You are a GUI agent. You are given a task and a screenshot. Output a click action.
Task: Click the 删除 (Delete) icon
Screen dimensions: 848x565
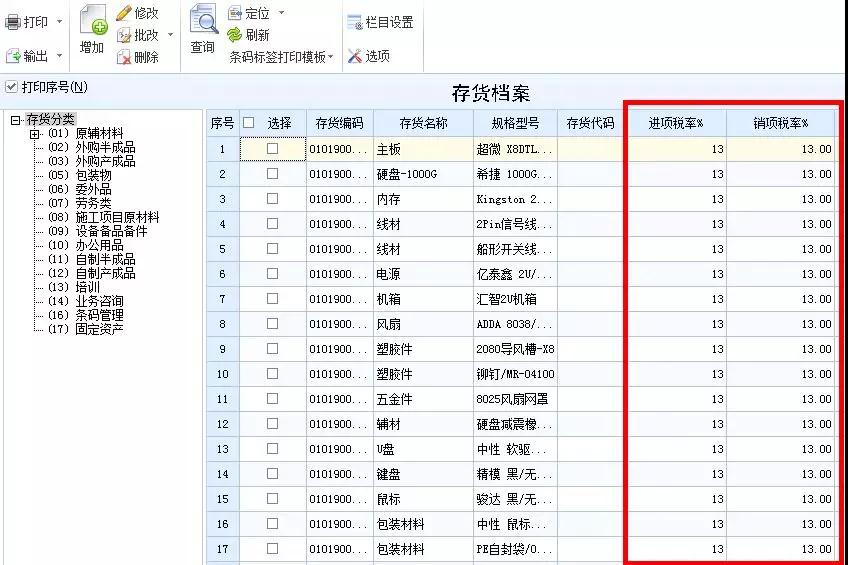(x=124, y=57)
